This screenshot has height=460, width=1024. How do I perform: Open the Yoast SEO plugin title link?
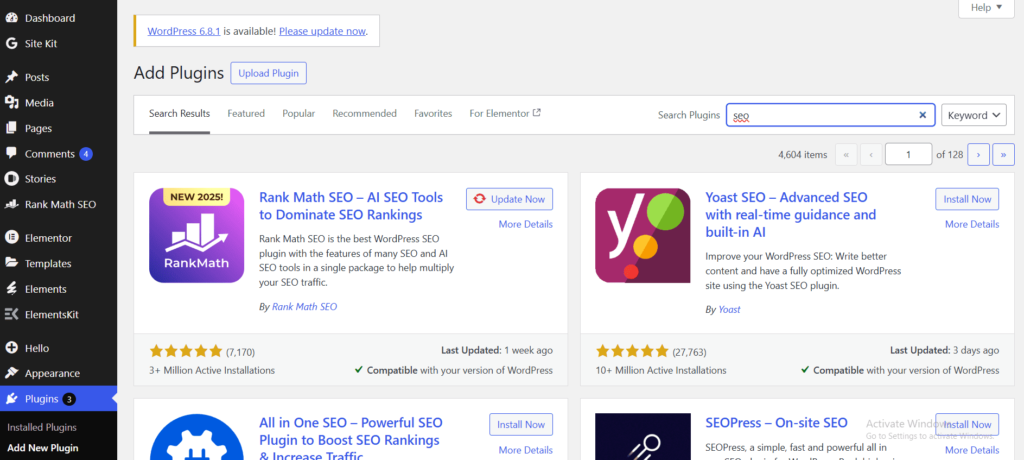coord(791,214)
